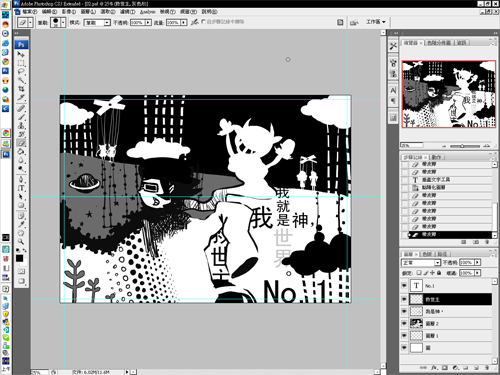Hide layer 圖層 1
The width and height of the screenshot is (500, 375).
[x=404, y=335]
